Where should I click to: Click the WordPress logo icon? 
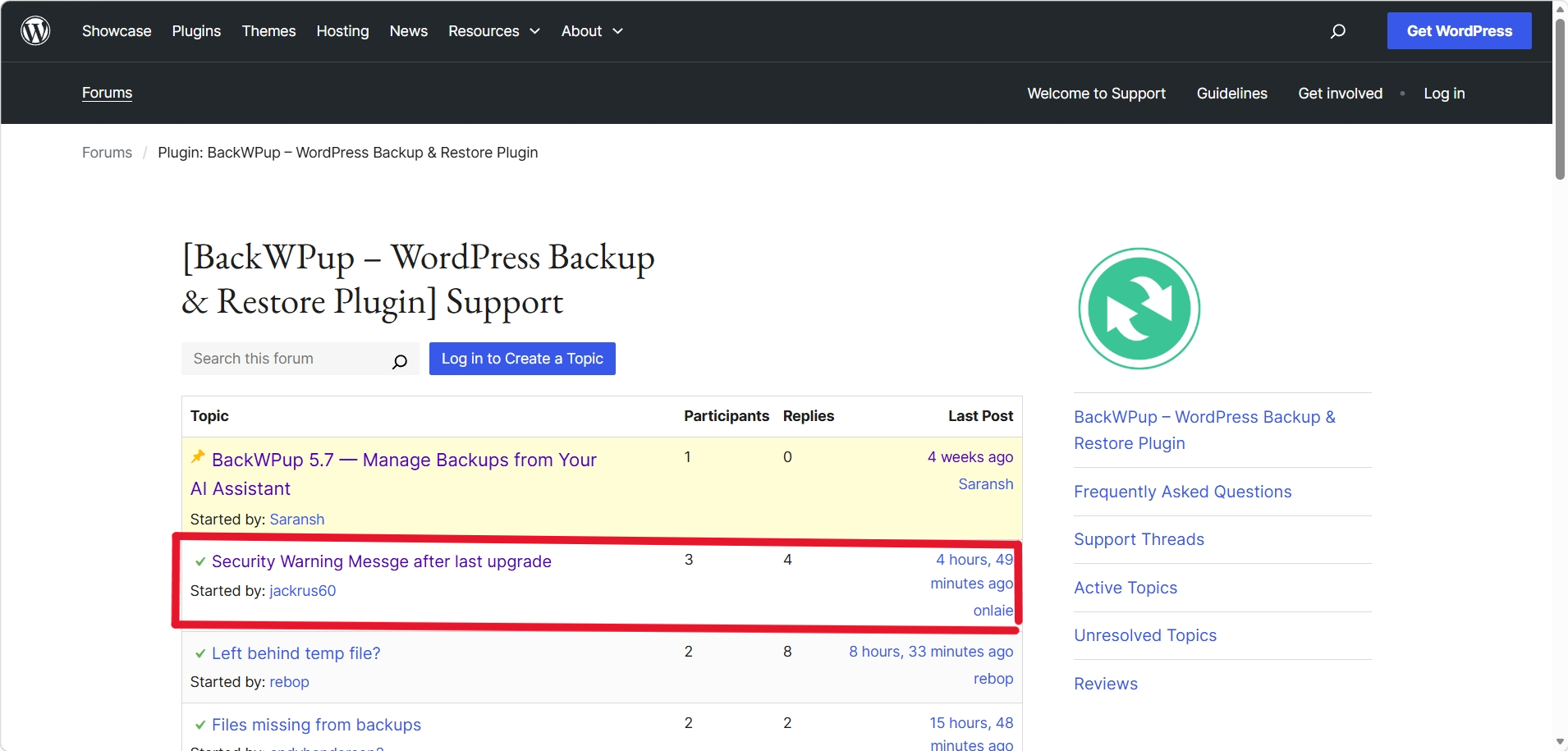(x=35, y=31)
